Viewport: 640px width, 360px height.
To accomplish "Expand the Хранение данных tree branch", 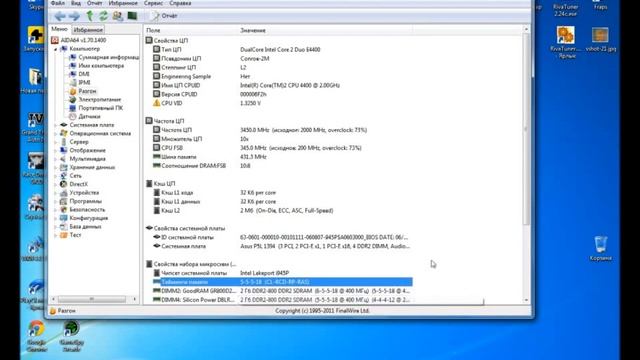I will [56, 167].
